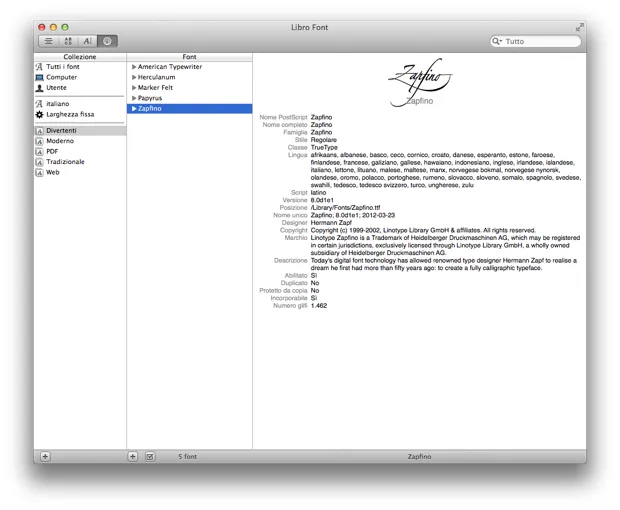This screenshot has width=620, height=510.
Task: Click the Collezione column header
Action: 80,57
